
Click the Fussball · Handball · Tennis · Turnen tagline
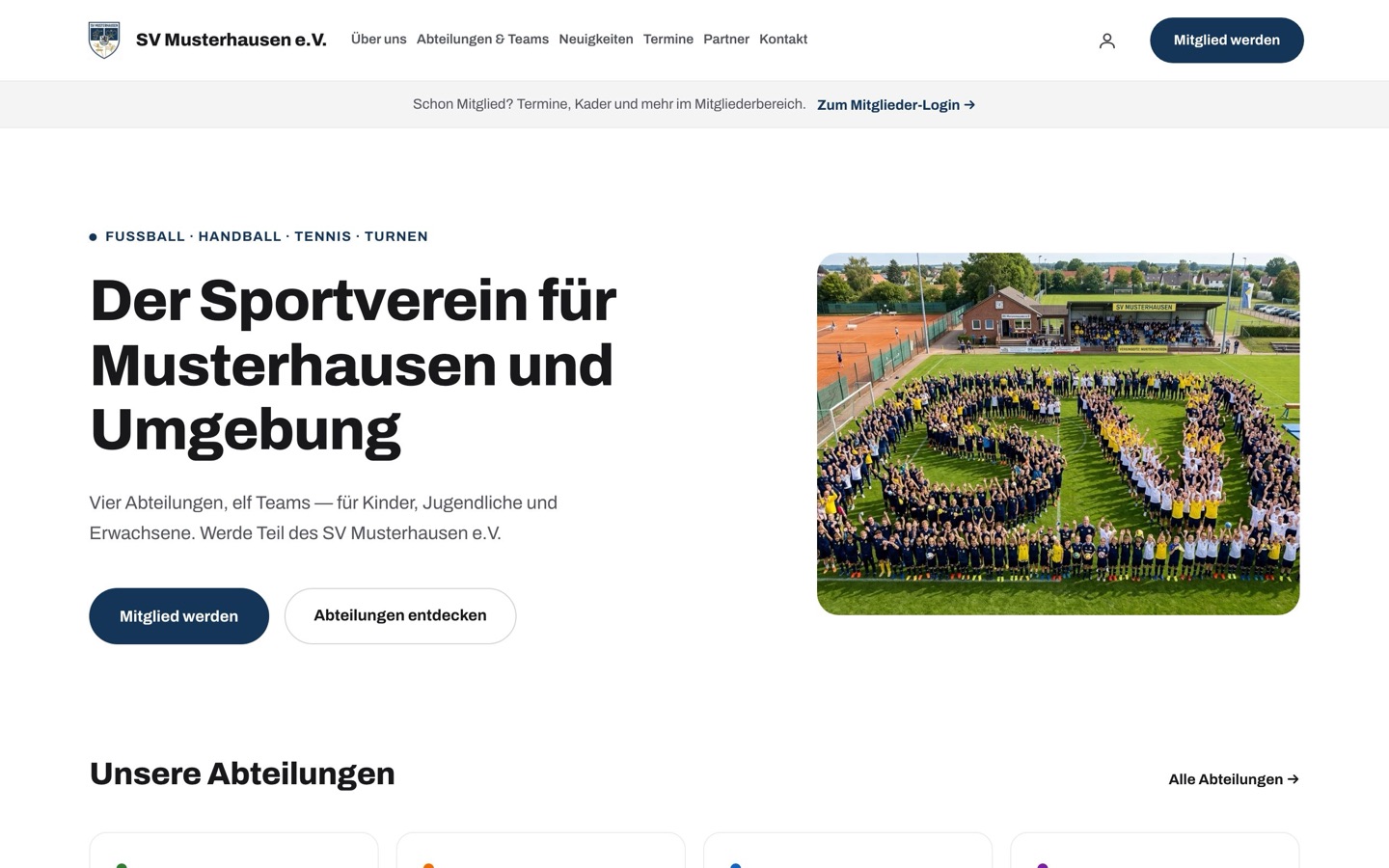[x=259, y=236]
